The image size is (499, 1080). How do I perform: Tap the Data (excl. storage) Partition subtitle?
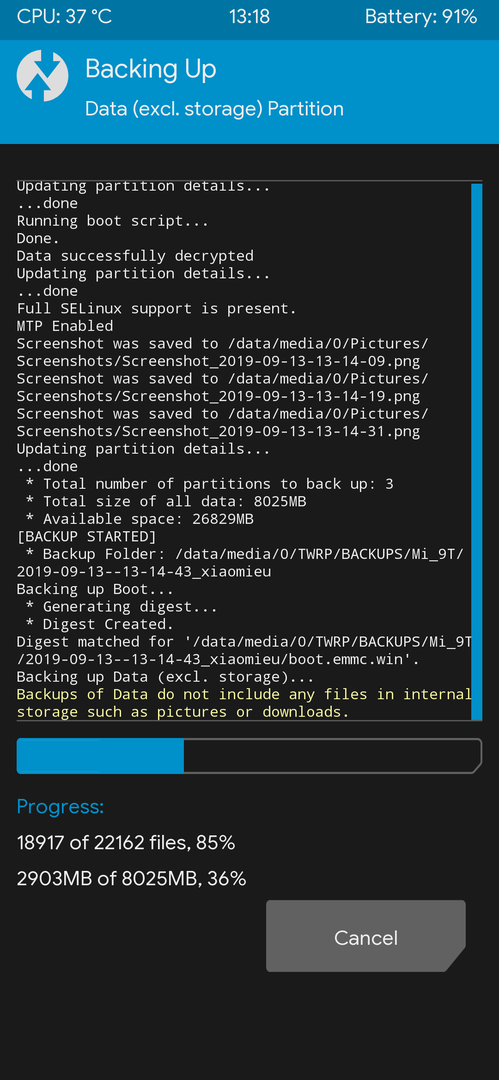pyautogui.click(x=214, y=109)
